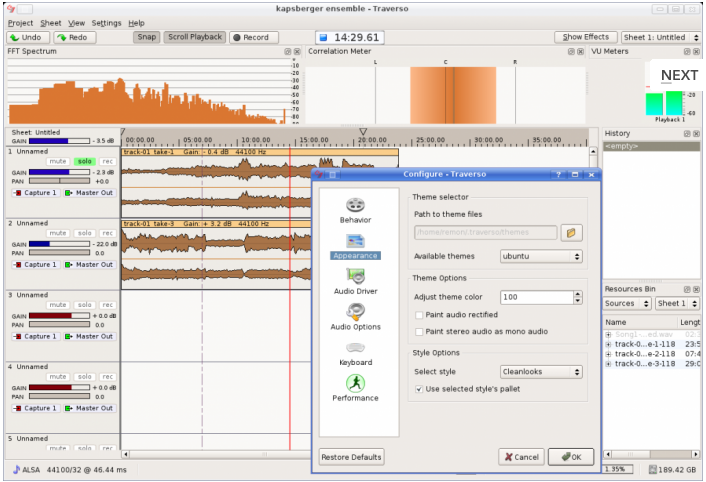Click the Adjust theme color value field
Screen dimensions: 706x482
click(x=537, y=297)
